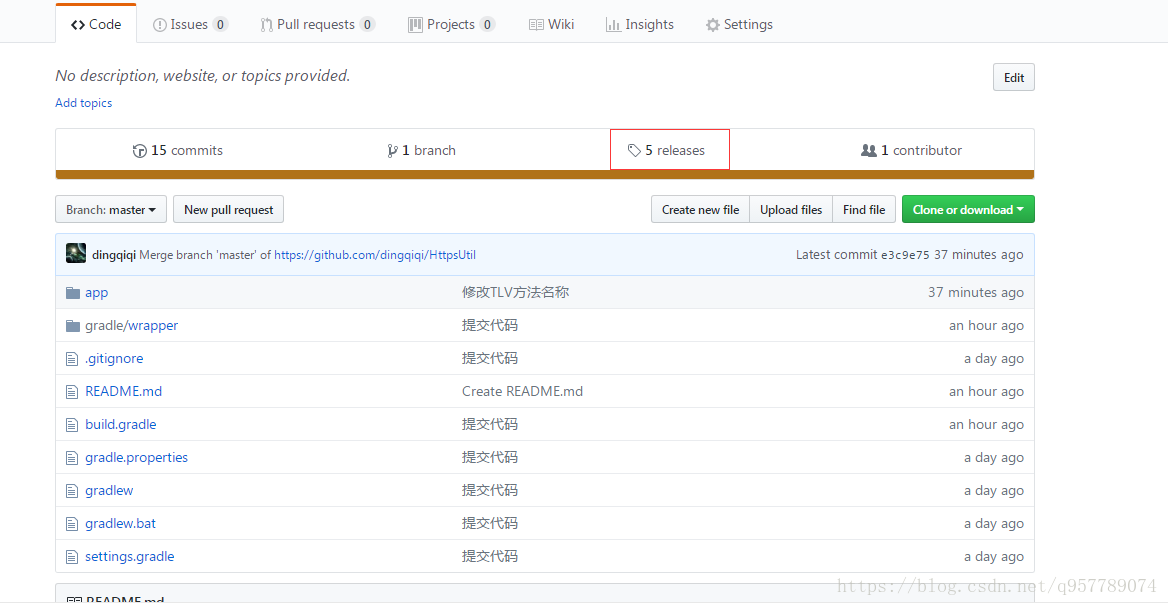Open the dingqiqi author link
This screenshot has width=1168, height=606.
click(x=114, y=255)
